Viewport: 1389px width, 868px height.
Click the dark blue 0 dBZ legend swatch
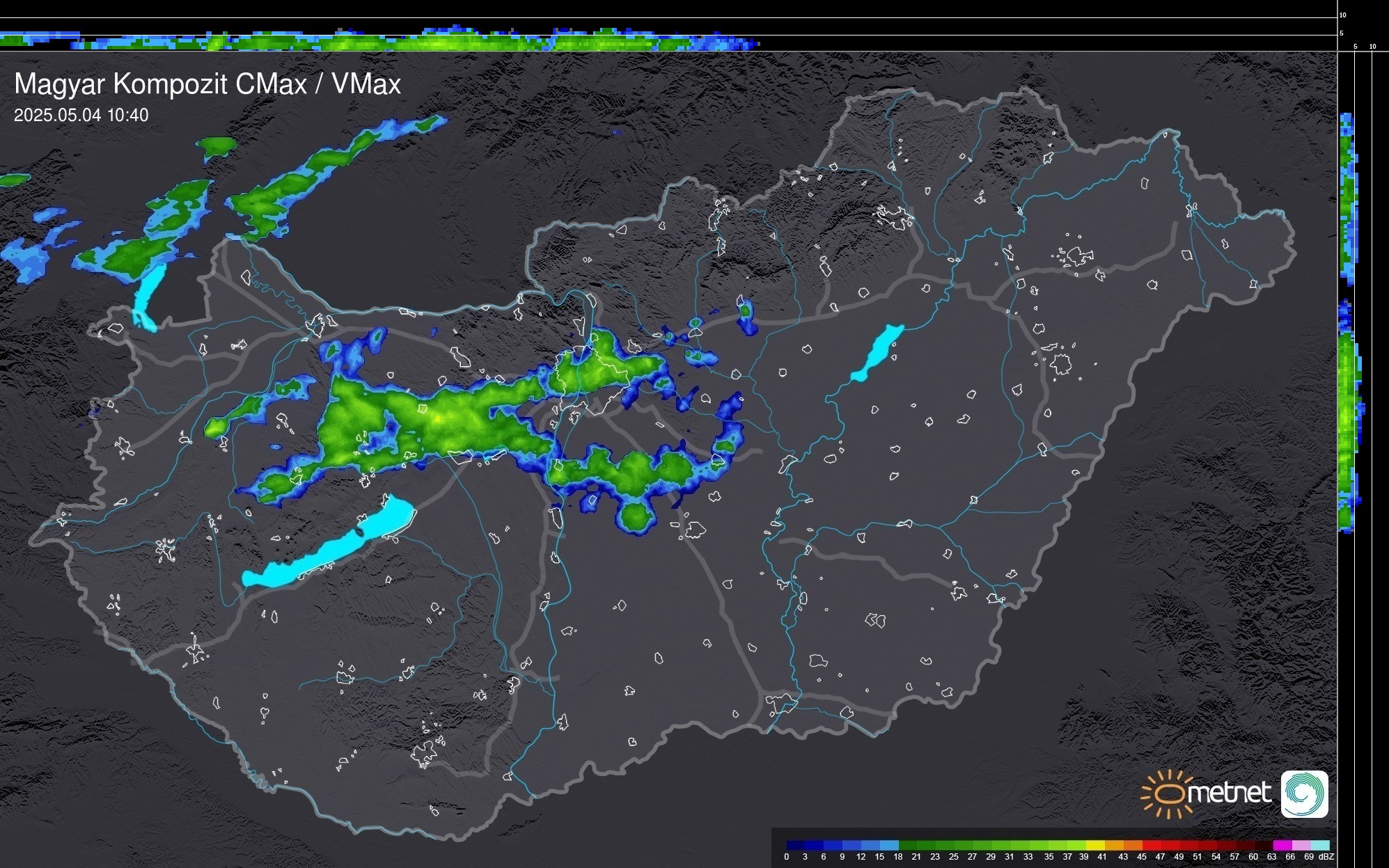796,845
